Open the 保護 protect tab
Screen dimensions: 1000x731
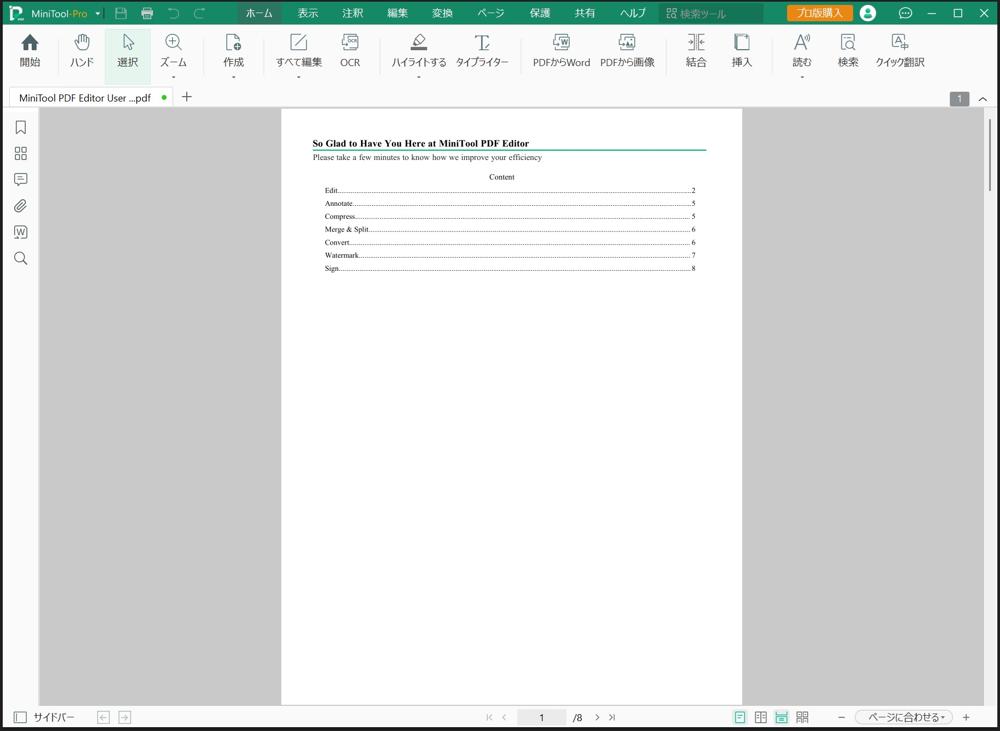click(540, 13)
